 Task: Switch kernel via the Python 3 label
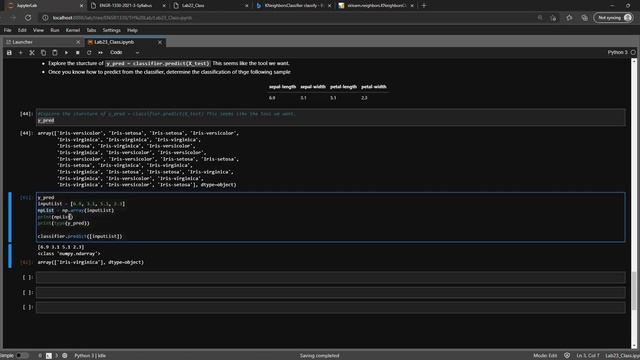(x=618, y=52)
